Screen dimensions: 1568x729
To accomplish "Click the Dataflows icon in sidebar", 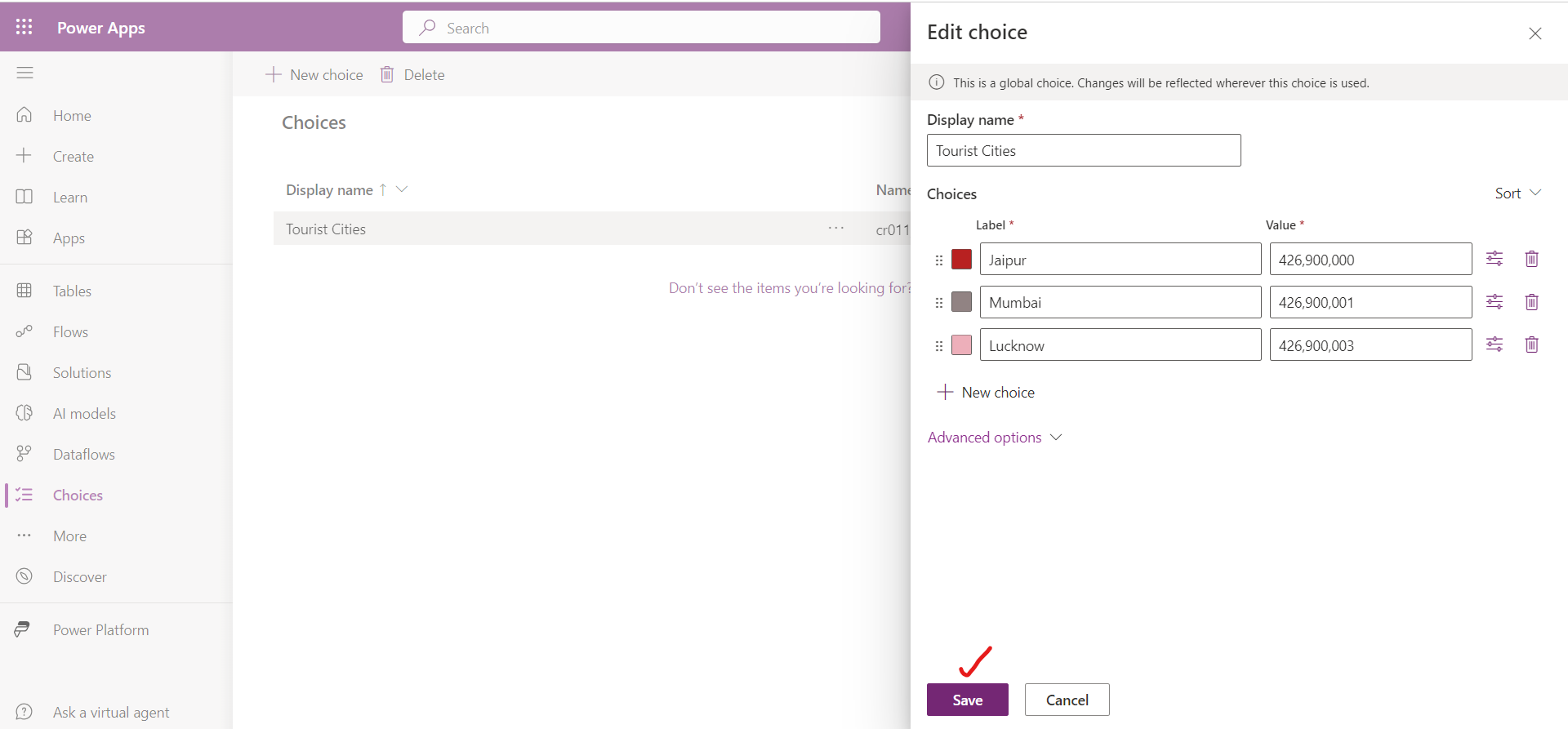I will (x=24, y=453).
